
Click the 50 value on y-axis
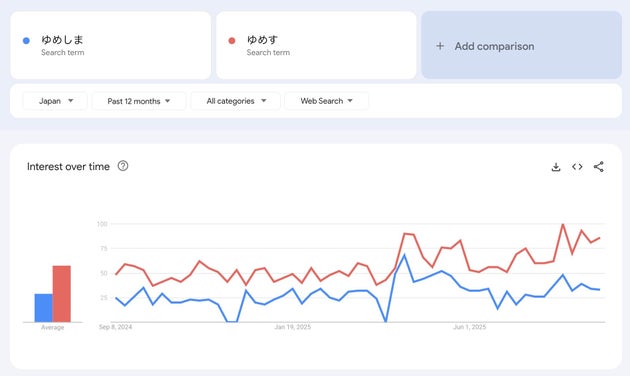(x=104, y=273)
